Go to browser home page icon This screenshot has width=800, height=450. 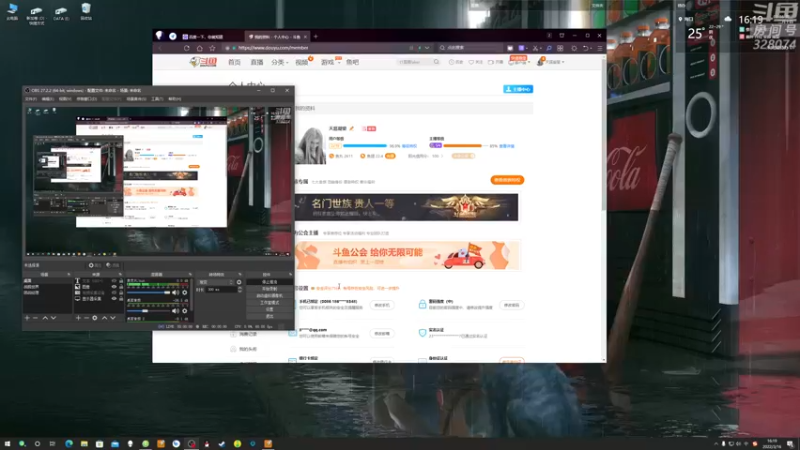pos(199,48)
